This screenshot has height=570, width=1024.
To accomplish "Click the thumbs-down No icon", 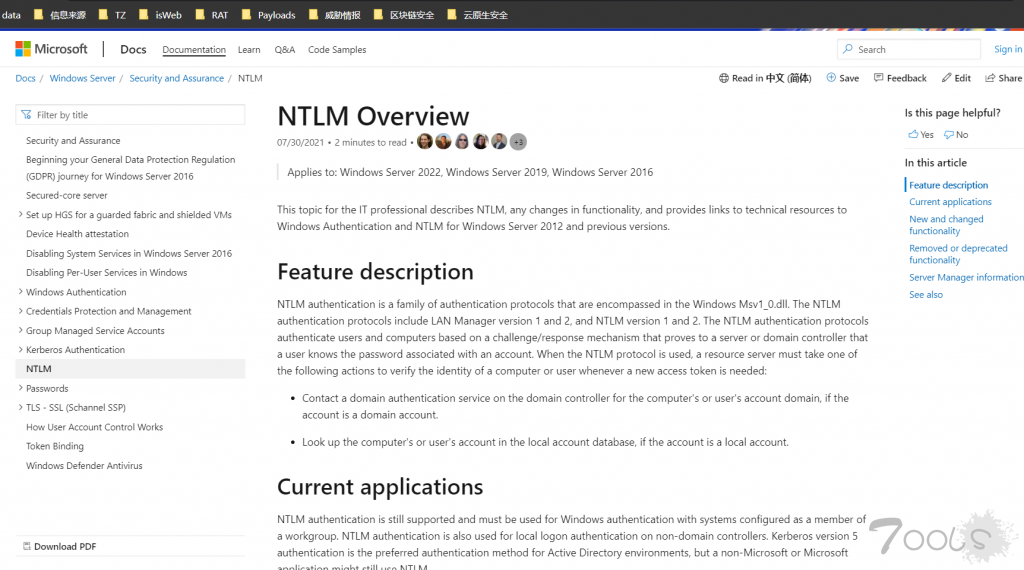I will click(949, 135).
